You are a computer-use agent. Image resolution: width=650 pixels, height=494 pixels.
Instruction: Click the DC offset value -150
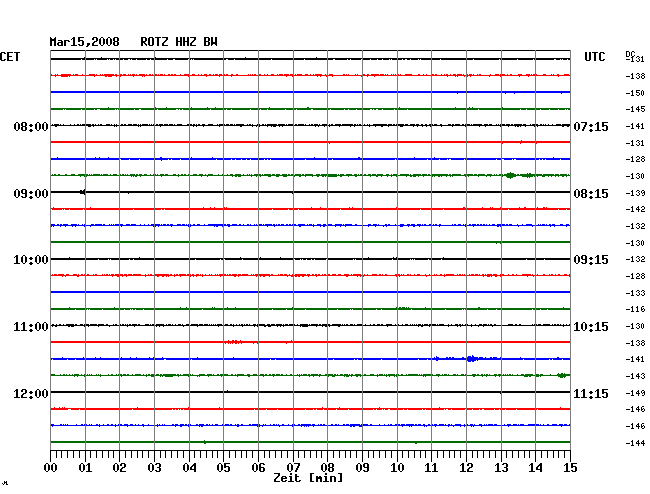(635, 93)
